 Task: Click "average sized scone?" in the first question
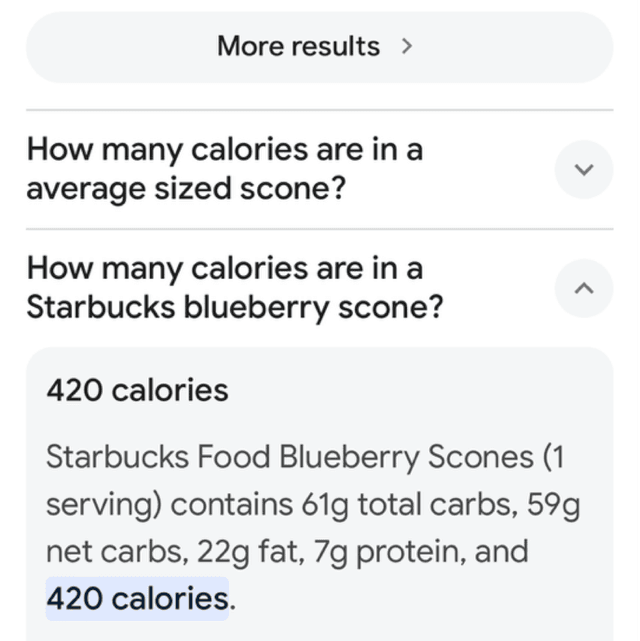[x=186, y=187]
